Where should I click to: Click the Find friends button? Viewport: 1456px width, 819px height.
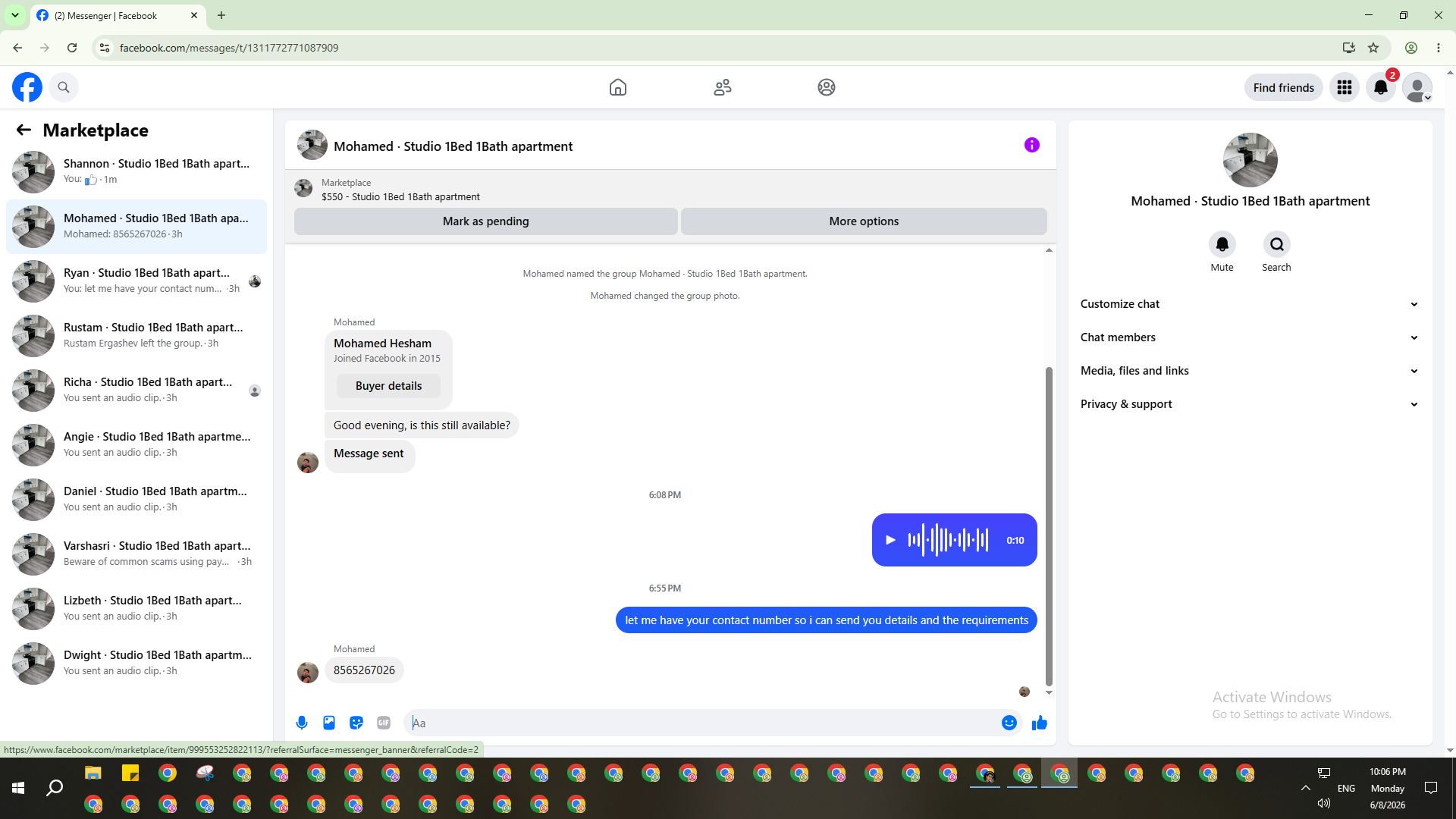point(1284,87)
